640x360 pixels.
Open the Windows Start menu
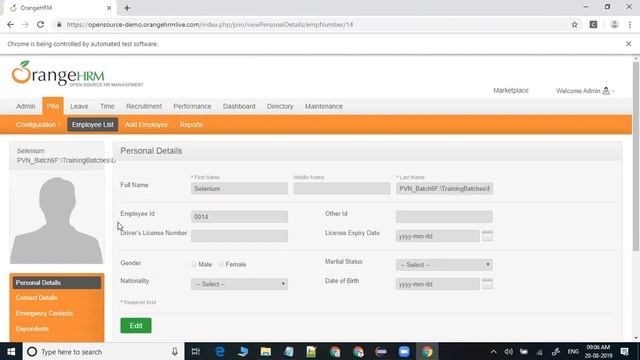point(11,351)
